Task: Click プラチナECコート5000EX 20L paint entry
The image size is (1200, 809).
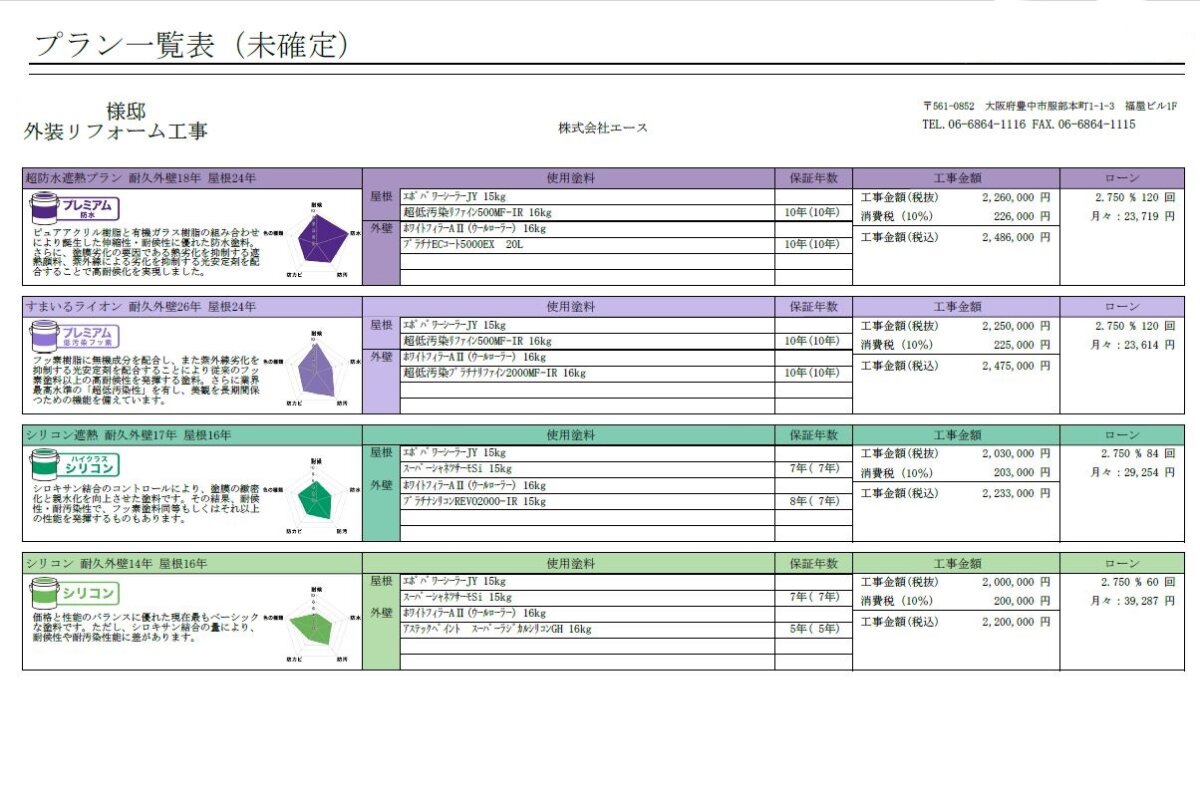Action: click(462, 244)
